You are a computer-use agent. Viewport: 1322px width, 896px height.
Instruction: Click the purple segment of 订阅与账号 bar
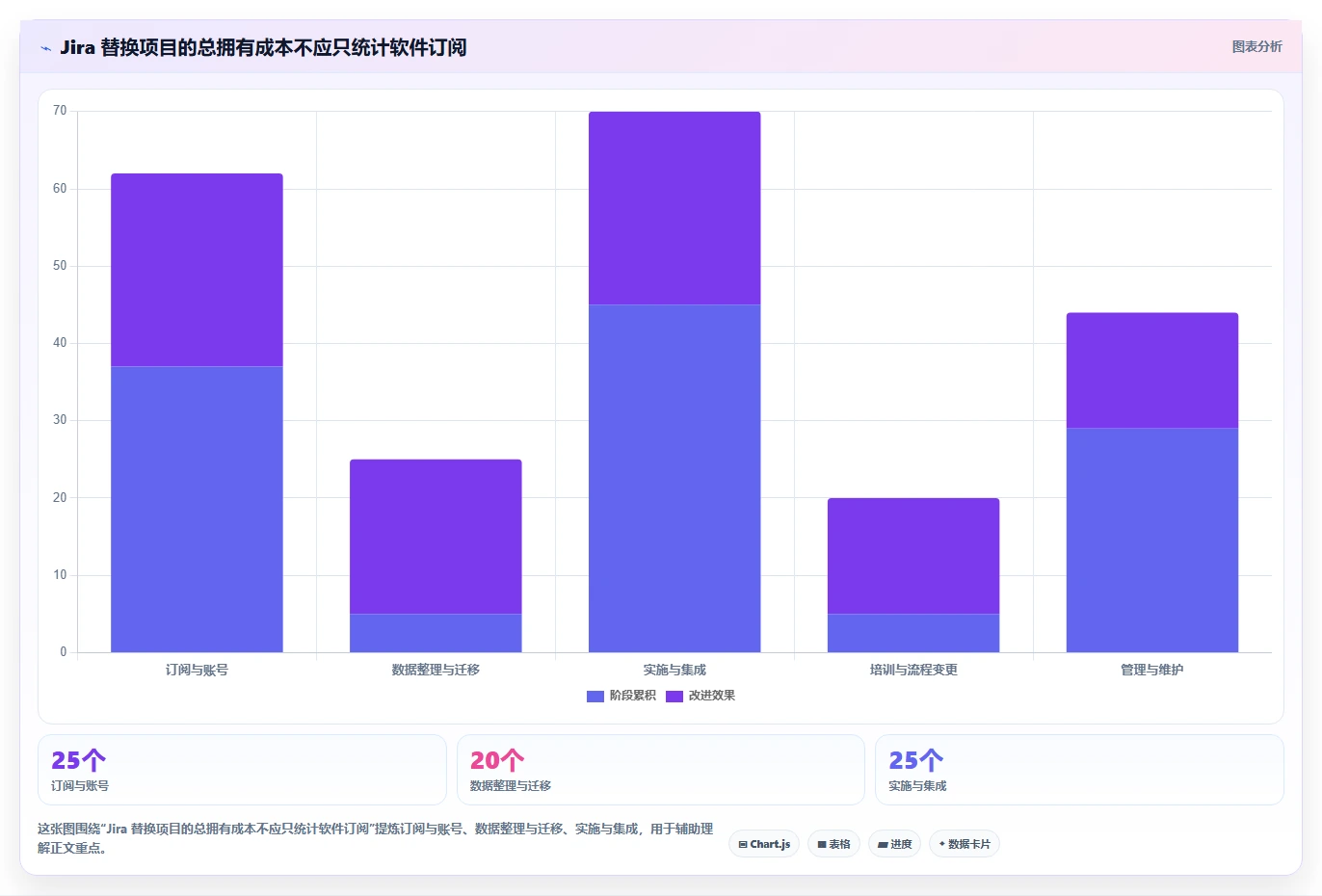click(x=197, y=270)
